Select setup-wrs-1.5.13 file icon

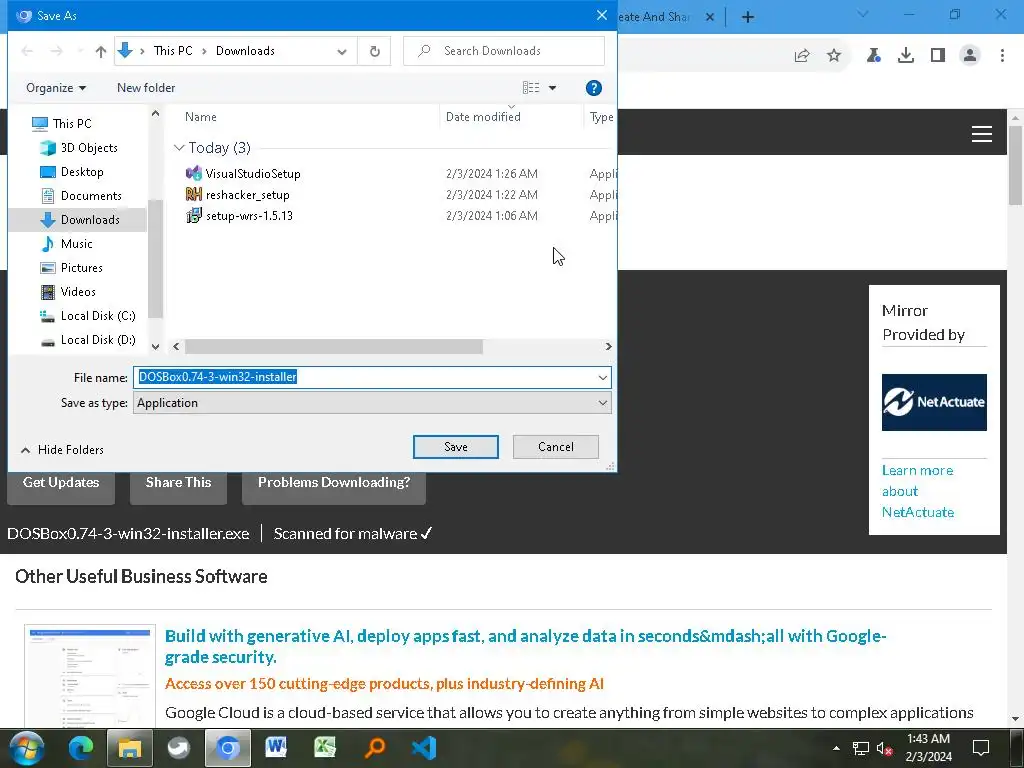194,215
